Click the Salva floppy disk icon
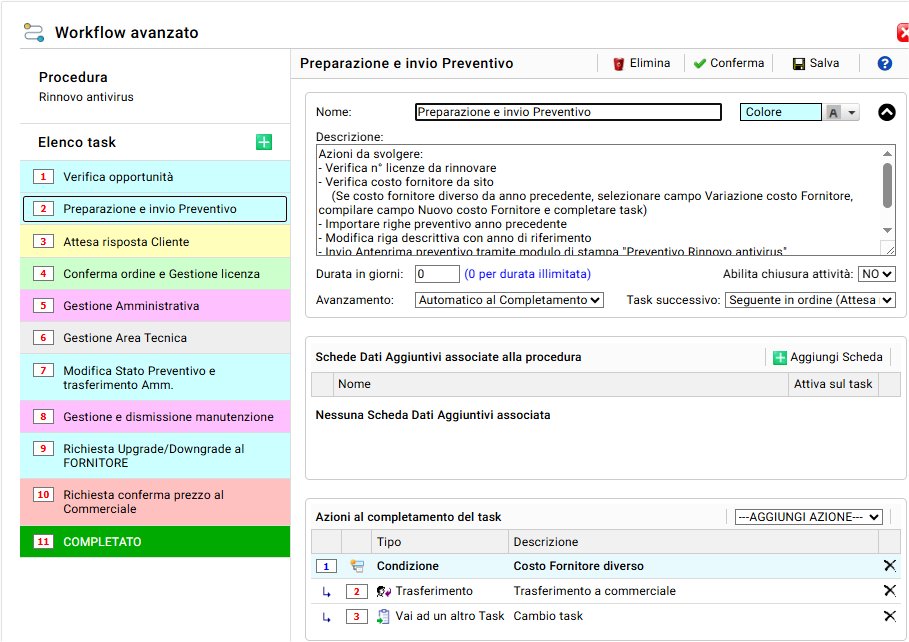Screen dimensions: 909x642 (x=799, y=64)
